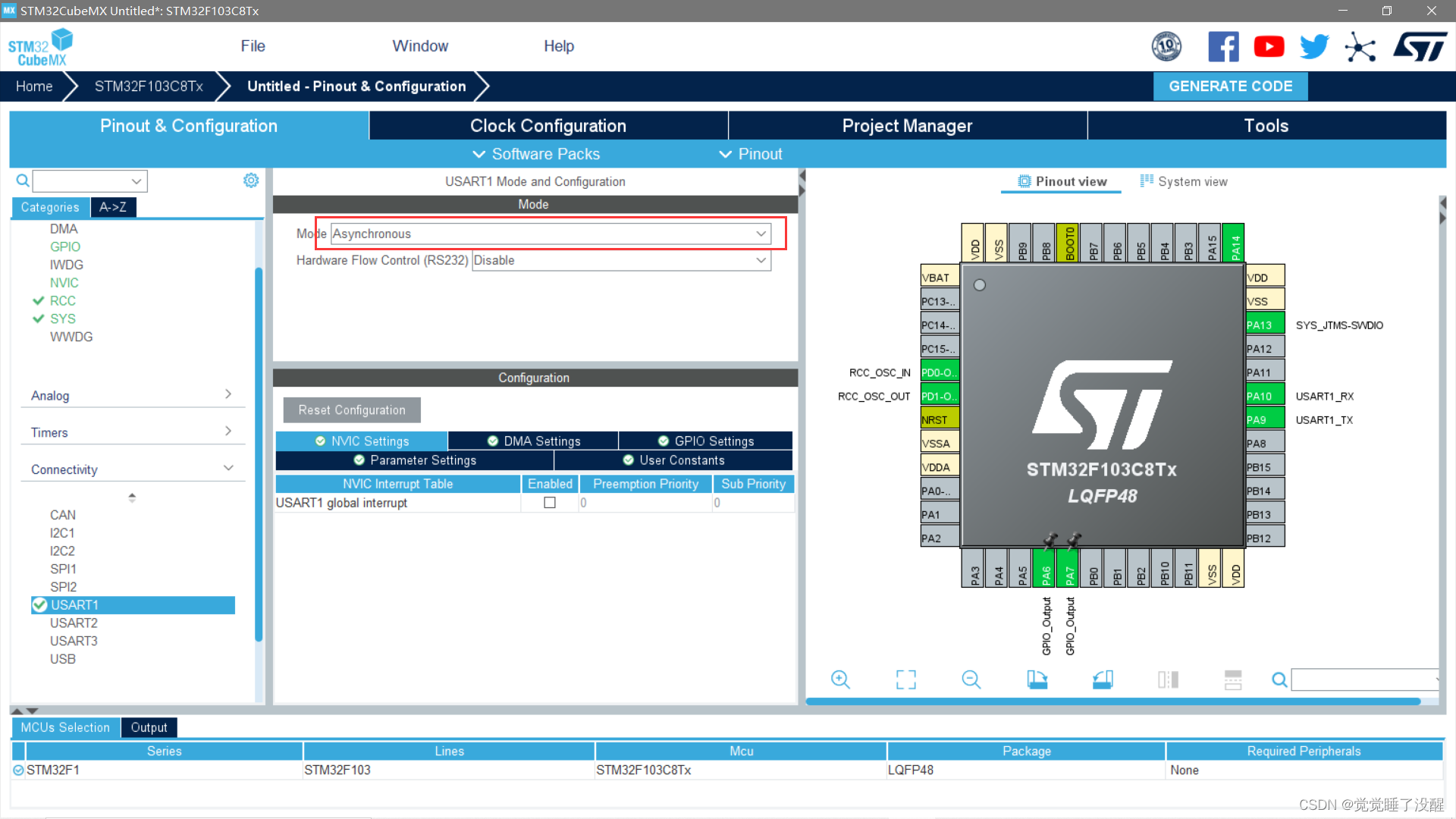This screenshot has height=819, width=1456.
Task: Click the PA14 green pin
Action: click(1234, 243)
